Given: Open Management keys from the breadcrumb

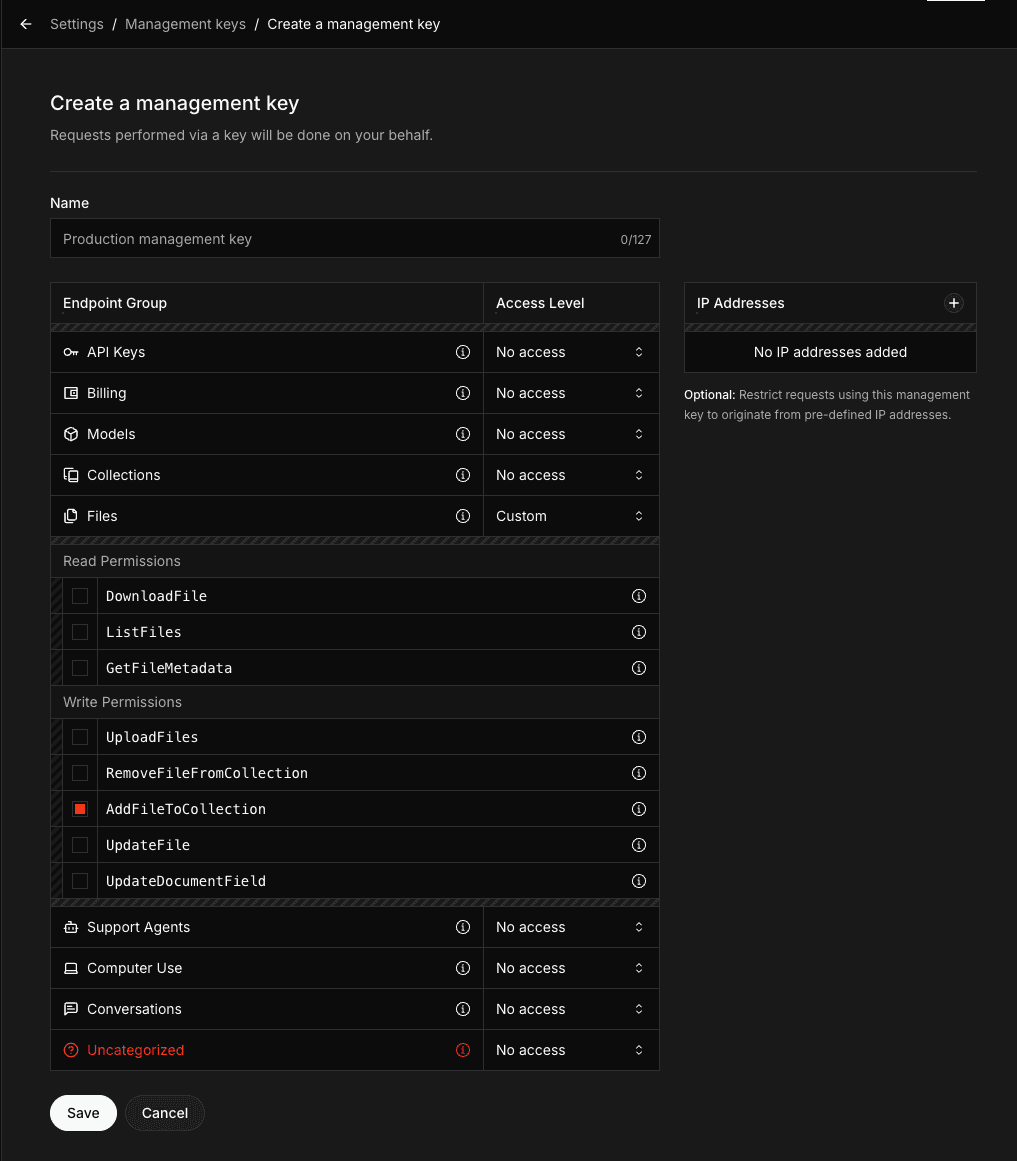Looking at the screenshot, I should [185, 24].
